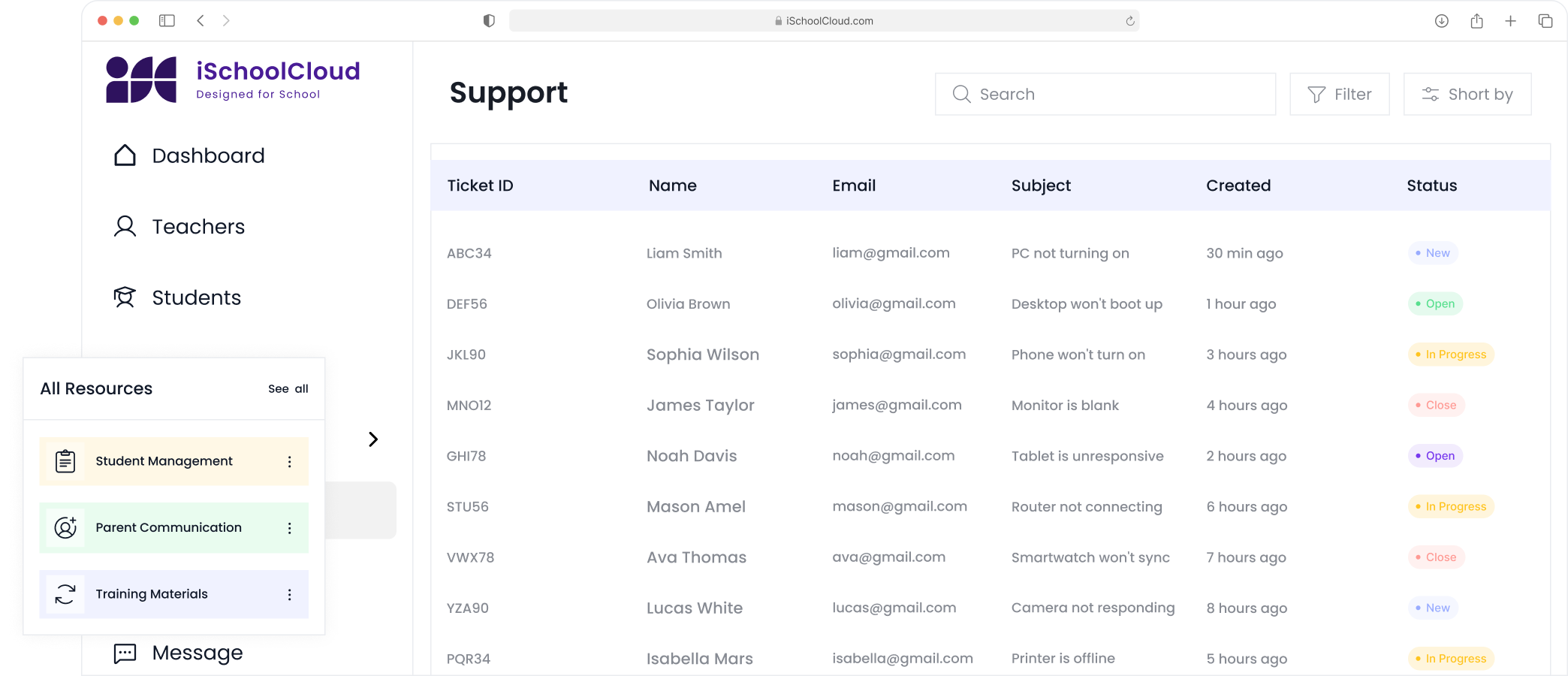Image resolution: width=1568 pixels, height=676 pixels.
Task: Click See all in All Resources
Action: pos(288,389)
